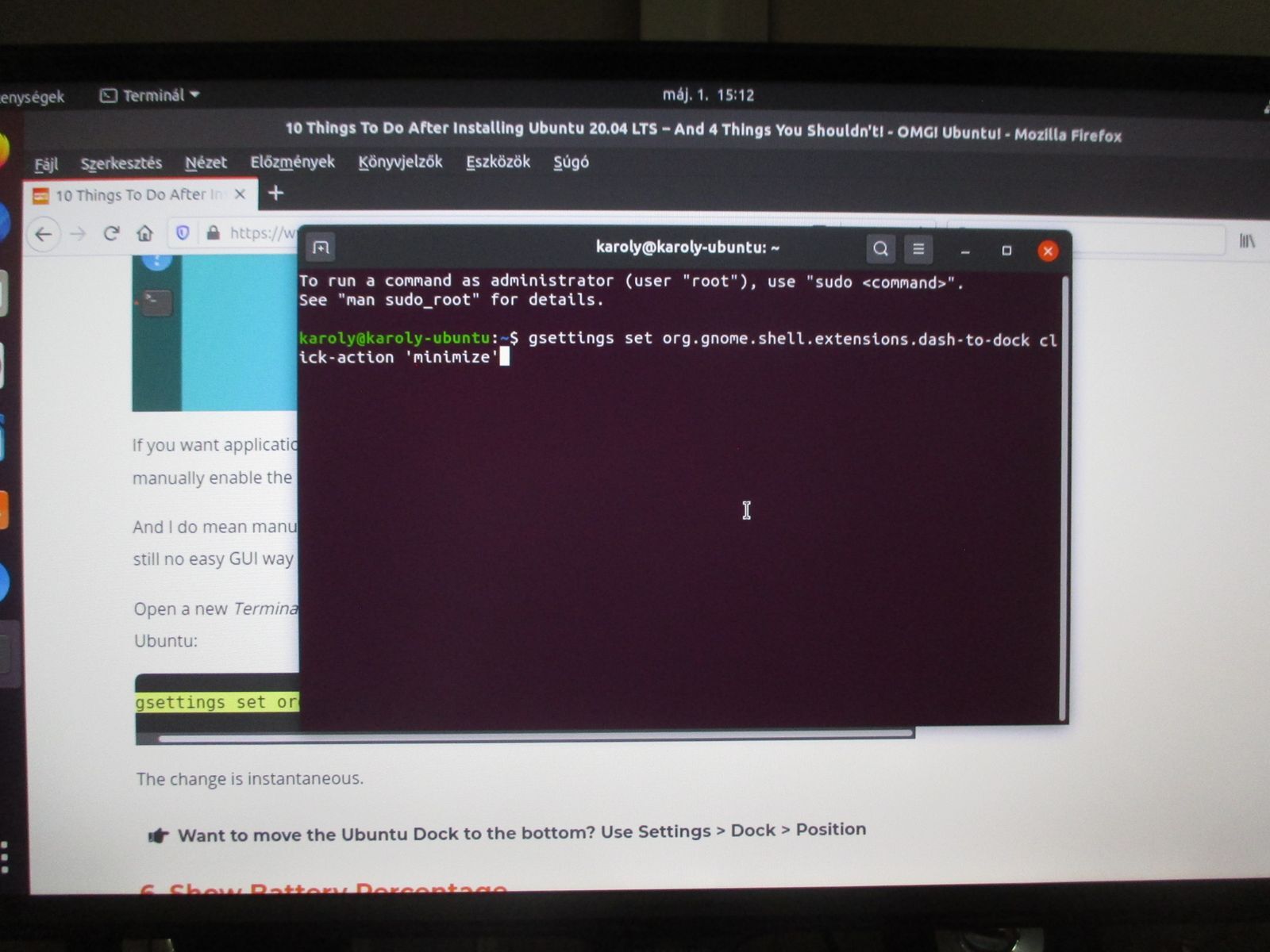Viewport: 1270px width, 952px height.
Task: Click the terminal search icon
Action: [x=880, y=249]
